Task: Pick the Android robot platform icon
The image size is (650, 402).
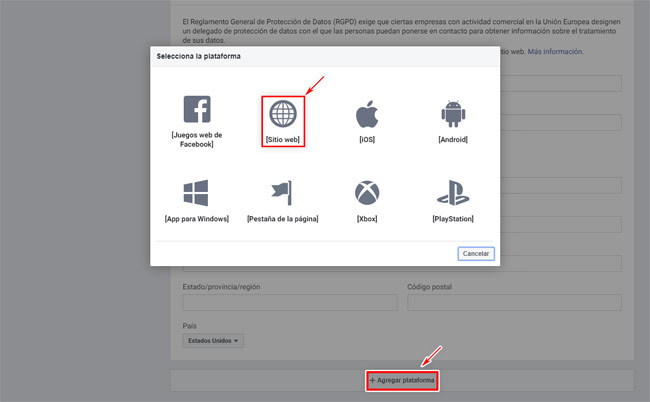Action: [453, 114]
